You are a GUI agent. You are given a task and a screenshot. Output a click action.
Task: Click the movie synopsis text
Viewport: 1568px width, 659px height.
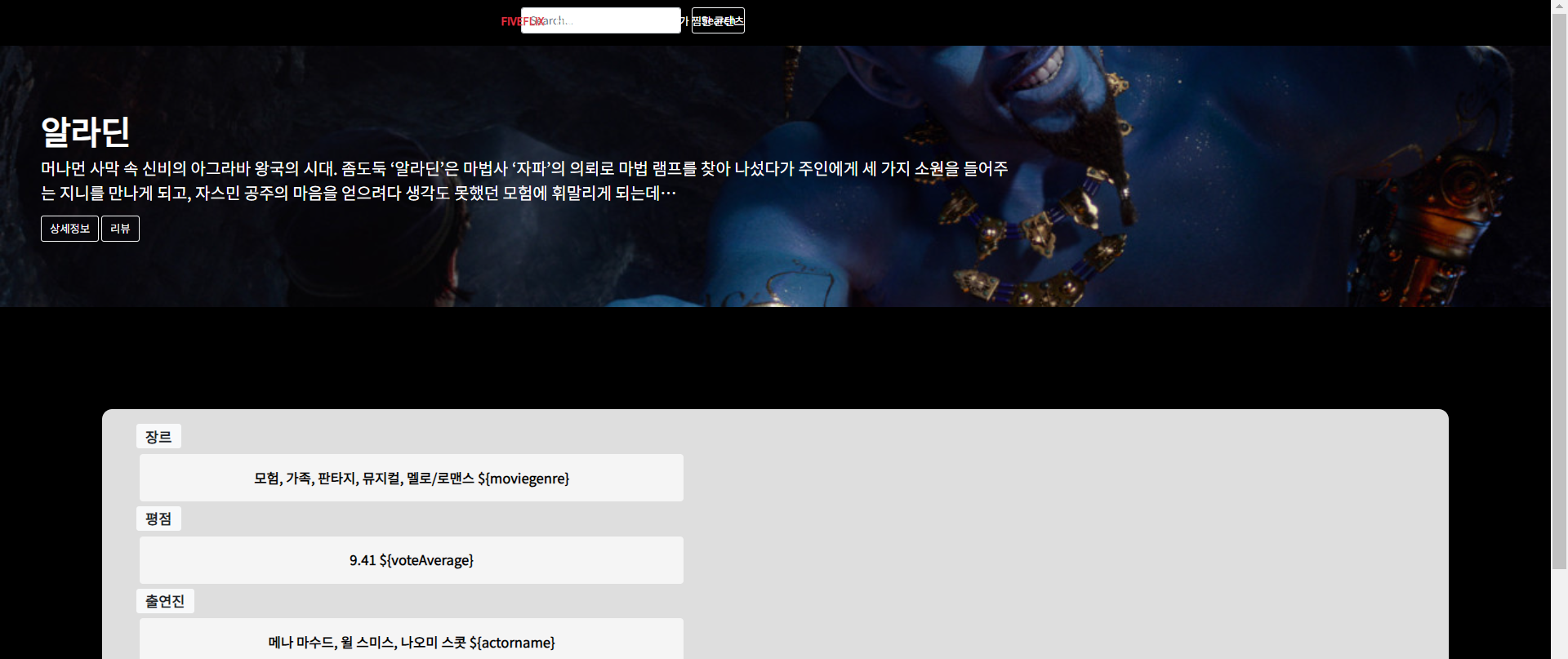point(524,180)
